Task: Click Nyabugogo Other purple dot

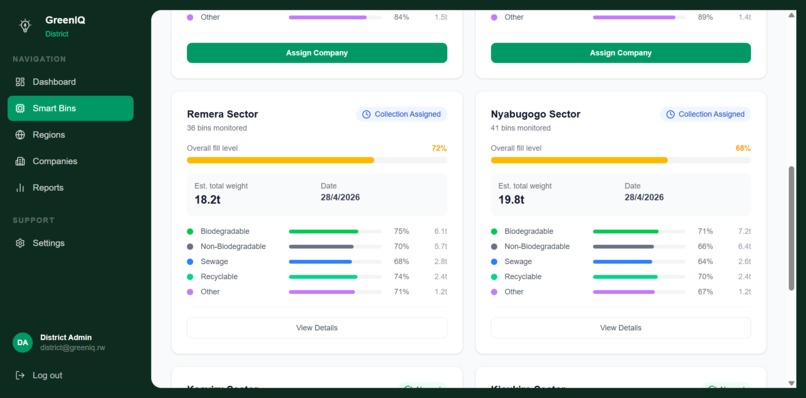Action: [494, 292]
